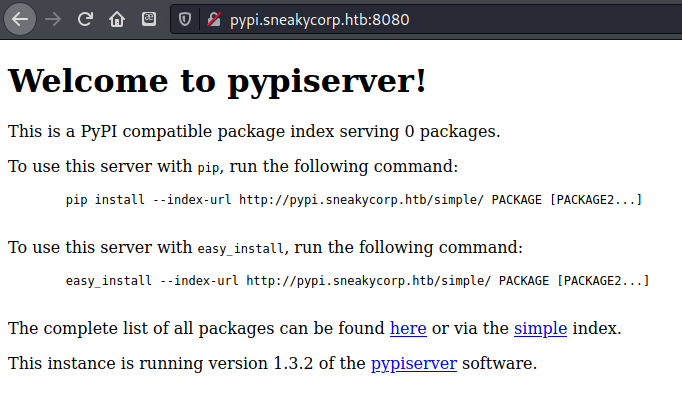Go back to the previous page

(x=21, y=19)
